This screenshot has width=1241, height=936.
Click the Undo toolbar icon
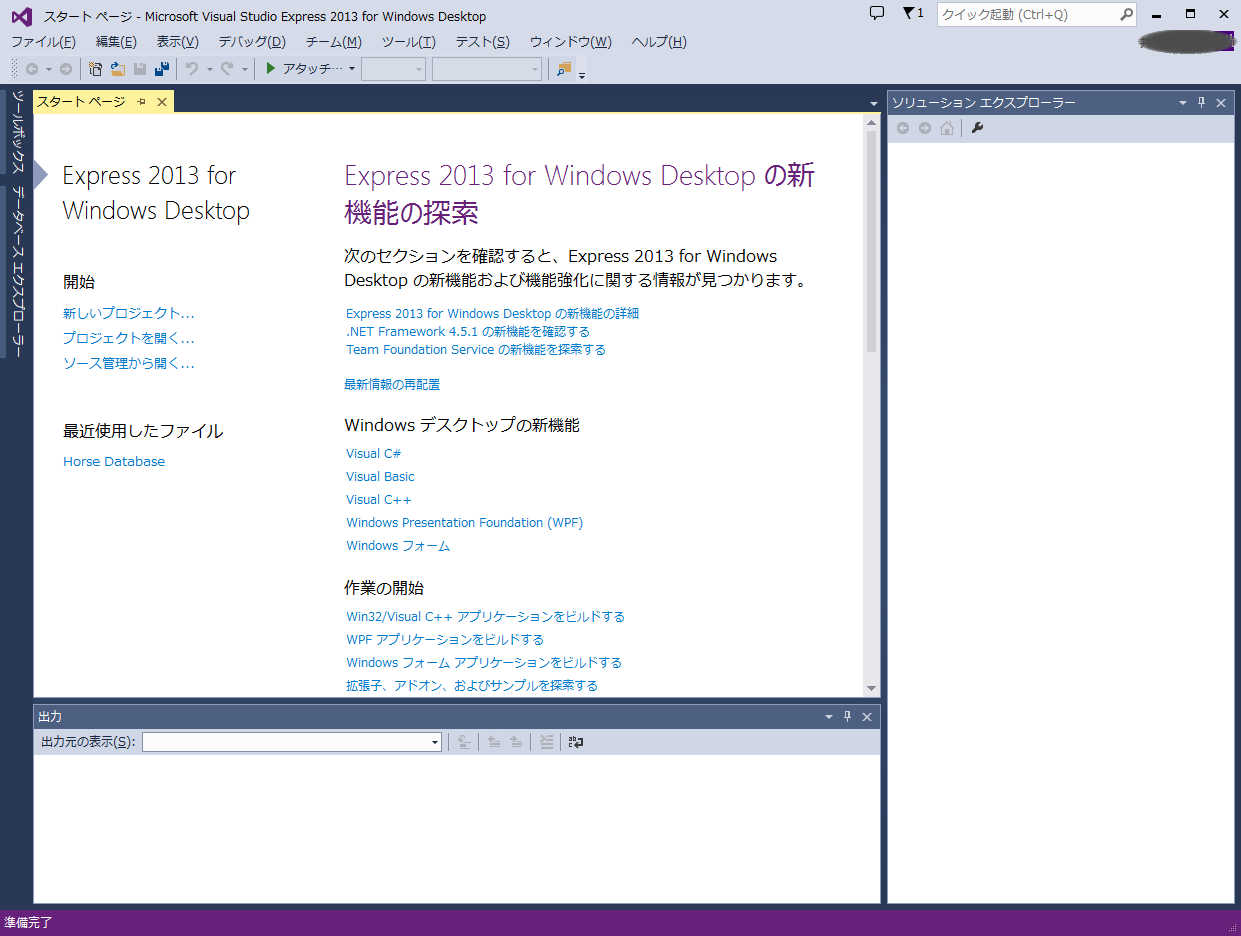point(192,69)
